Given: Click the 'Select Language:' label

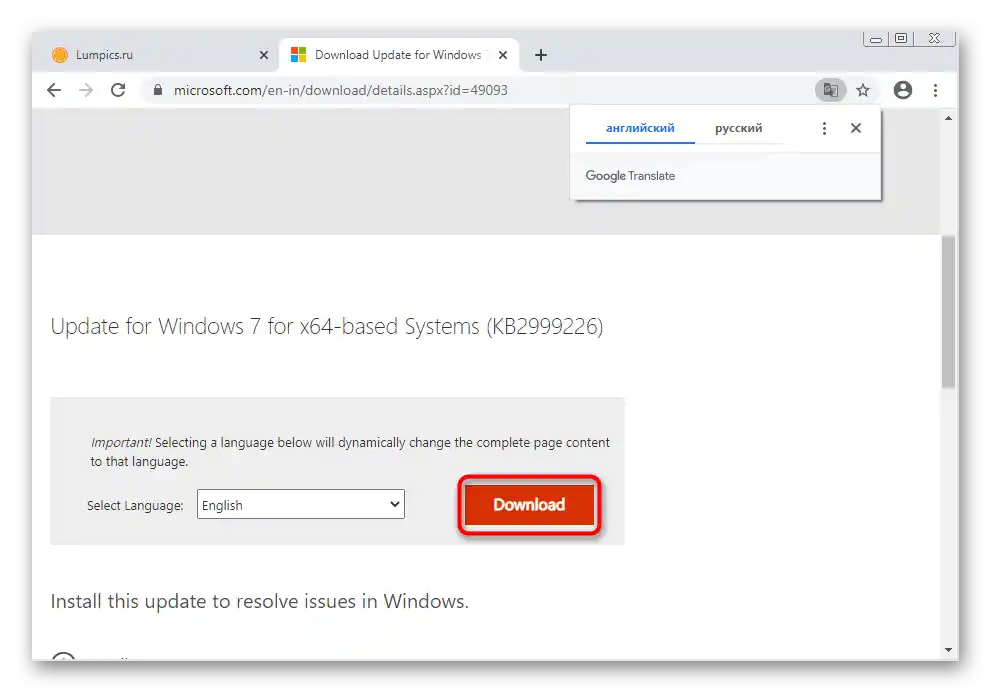Looking at the screenshot, I should click(x=135, y=506).
